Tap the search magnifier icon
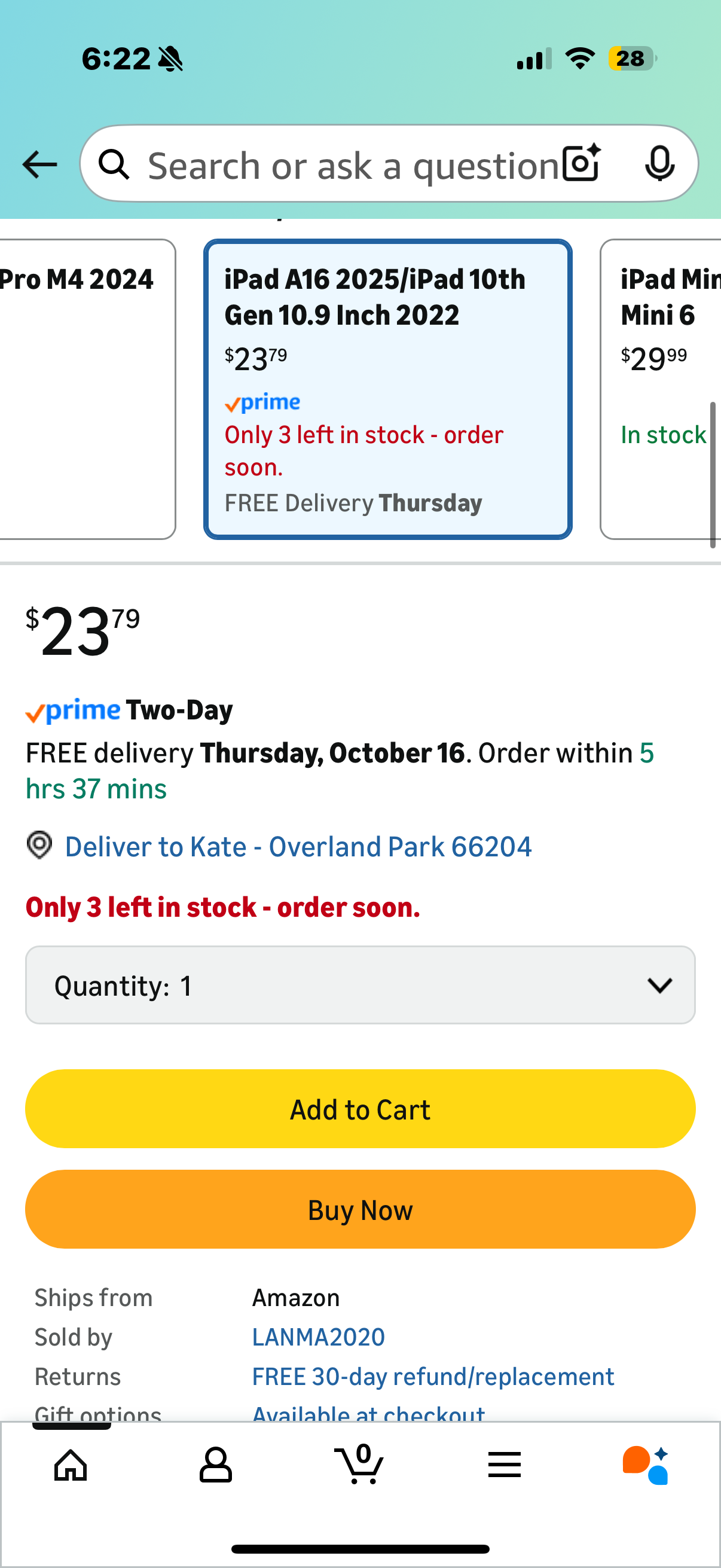This screenshot has height=1568, width=721. click(114, 164)
